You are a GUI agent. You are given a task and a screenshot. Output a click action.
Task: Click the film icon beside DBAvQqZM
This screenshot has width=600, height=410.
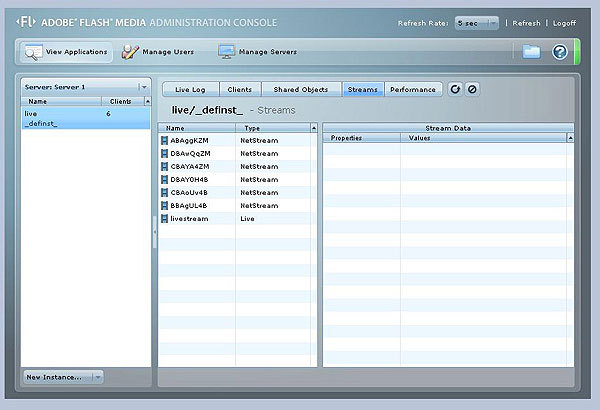164,154
